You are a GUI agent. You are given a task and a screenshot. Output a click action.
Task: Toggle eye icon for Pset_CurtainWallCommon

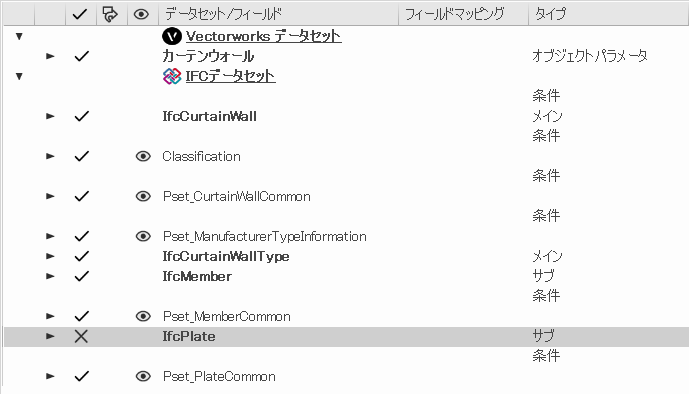point(143,196)
